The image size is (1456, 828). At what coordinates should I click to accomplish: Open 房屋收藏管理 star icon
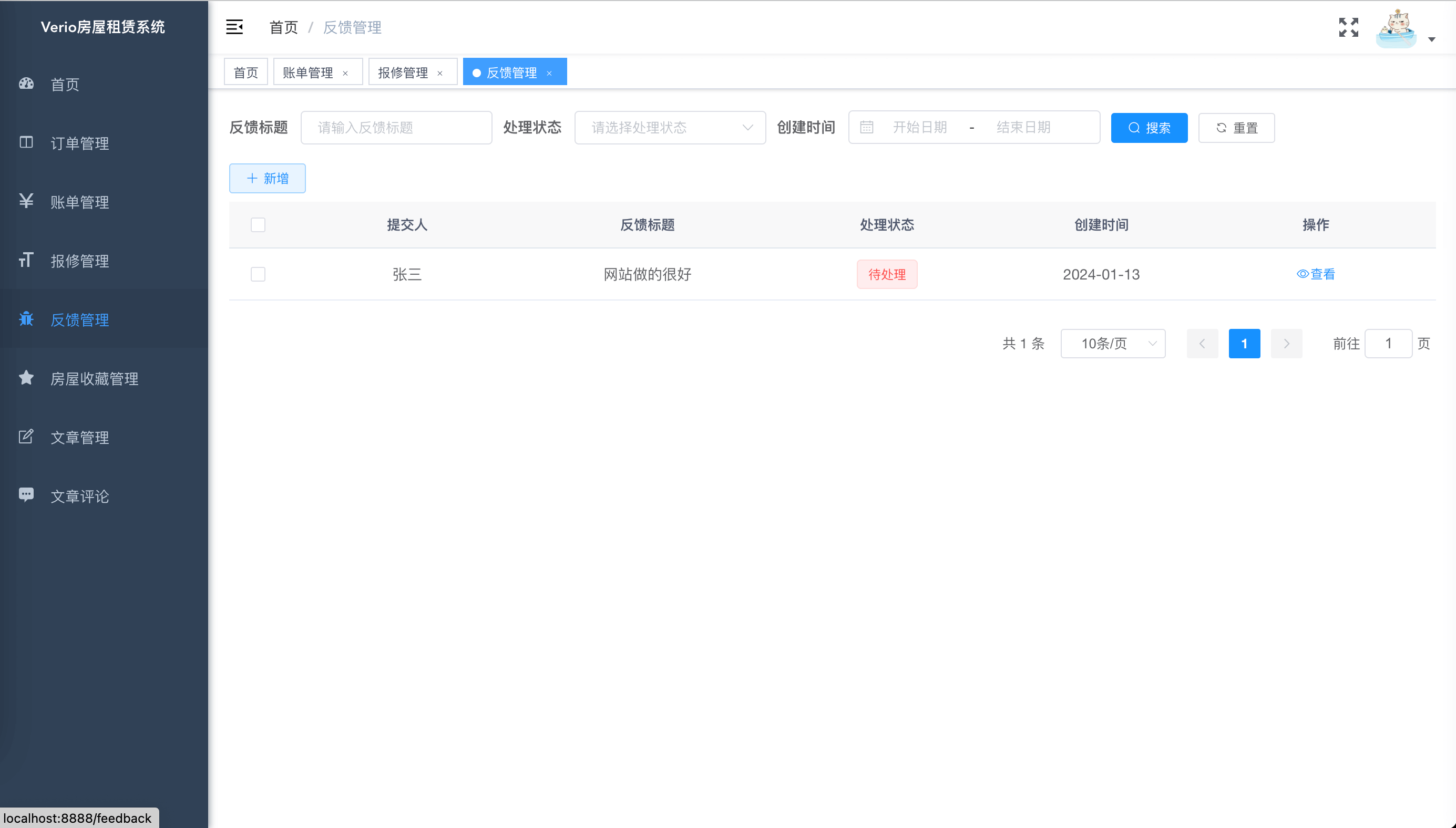26,378
